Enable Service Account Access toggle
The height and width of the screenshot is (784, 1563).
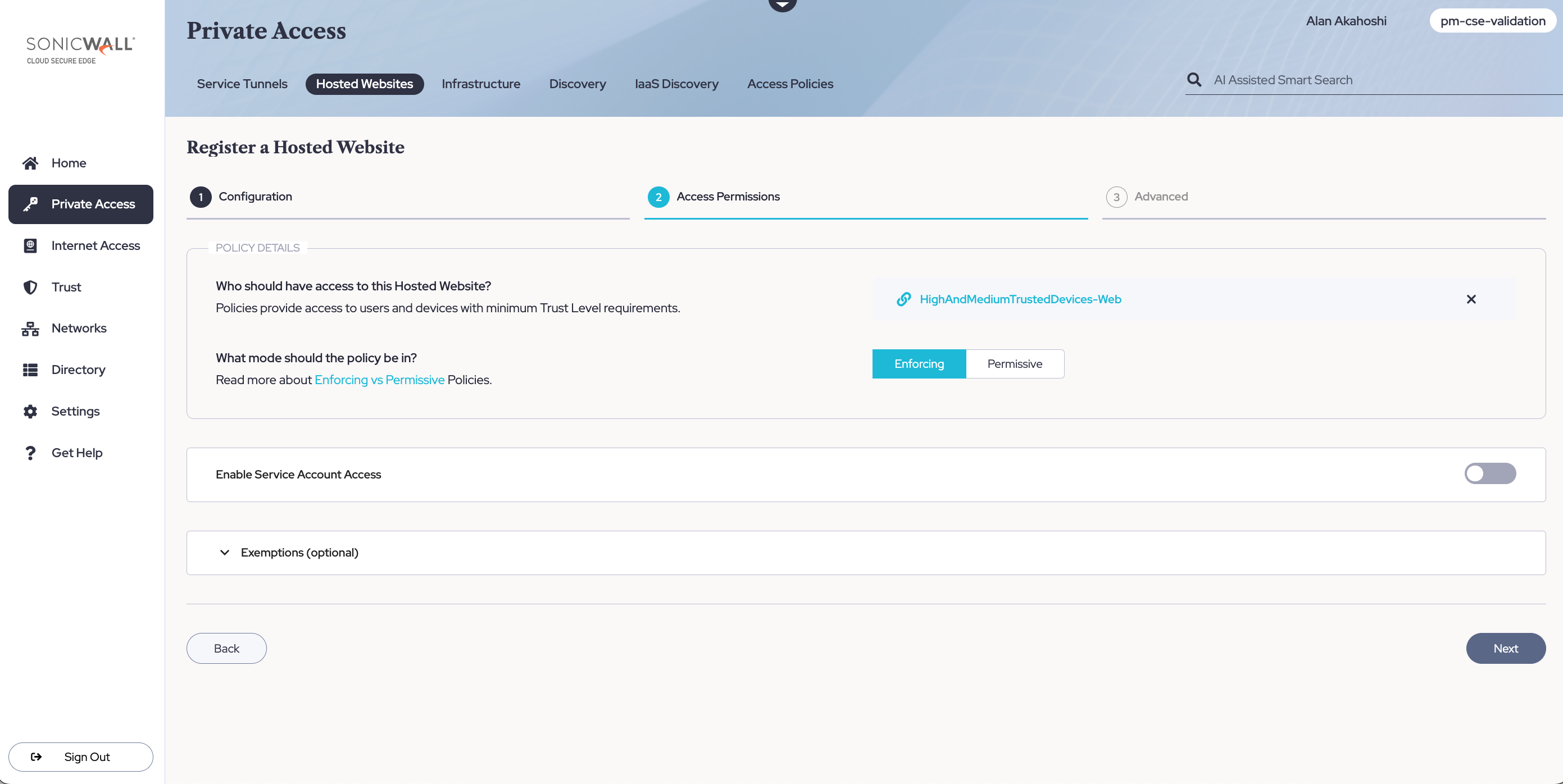(1489, 473)
